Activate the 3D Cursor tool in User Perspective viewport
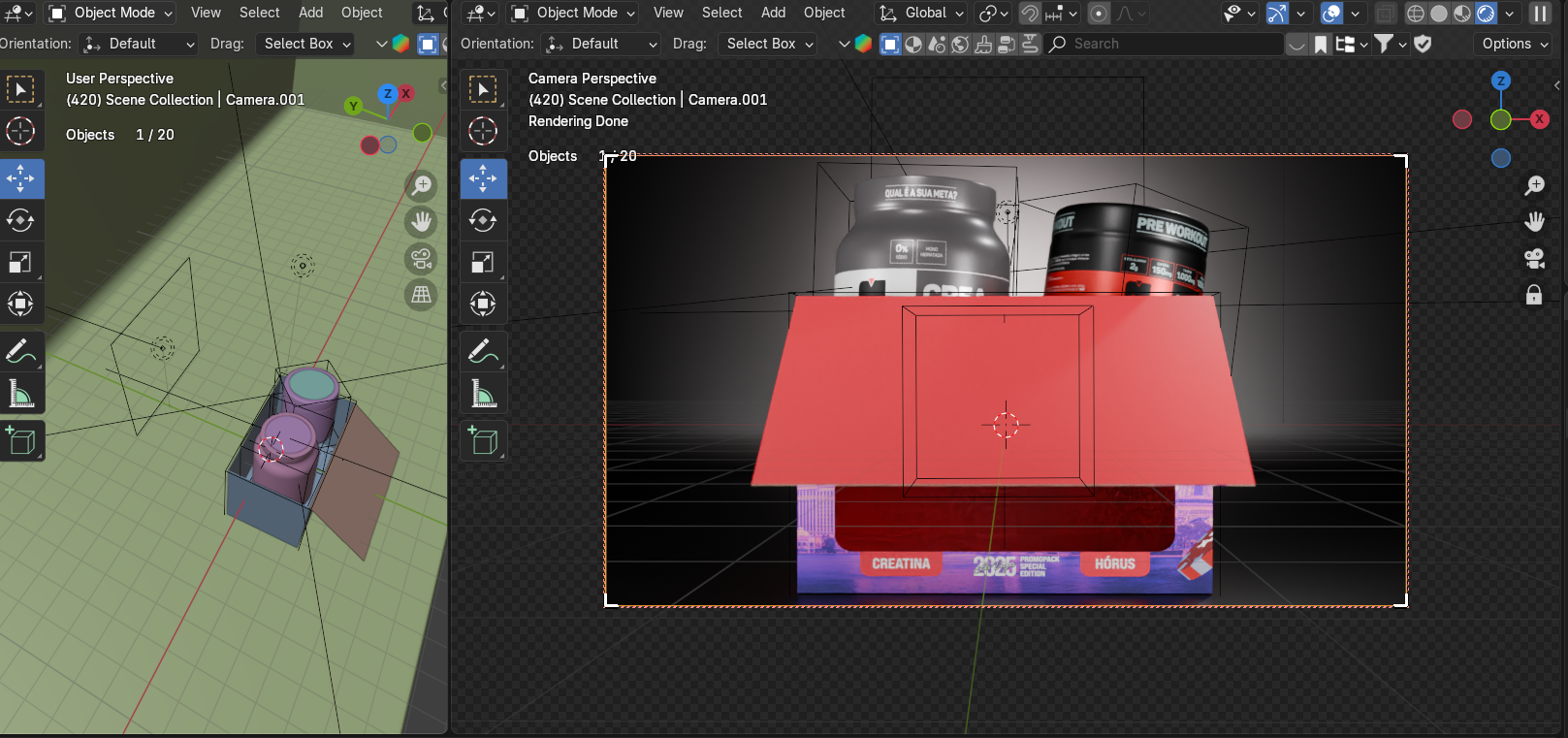The width and height of the screenshot is (1568, 738). click(21, 131)
